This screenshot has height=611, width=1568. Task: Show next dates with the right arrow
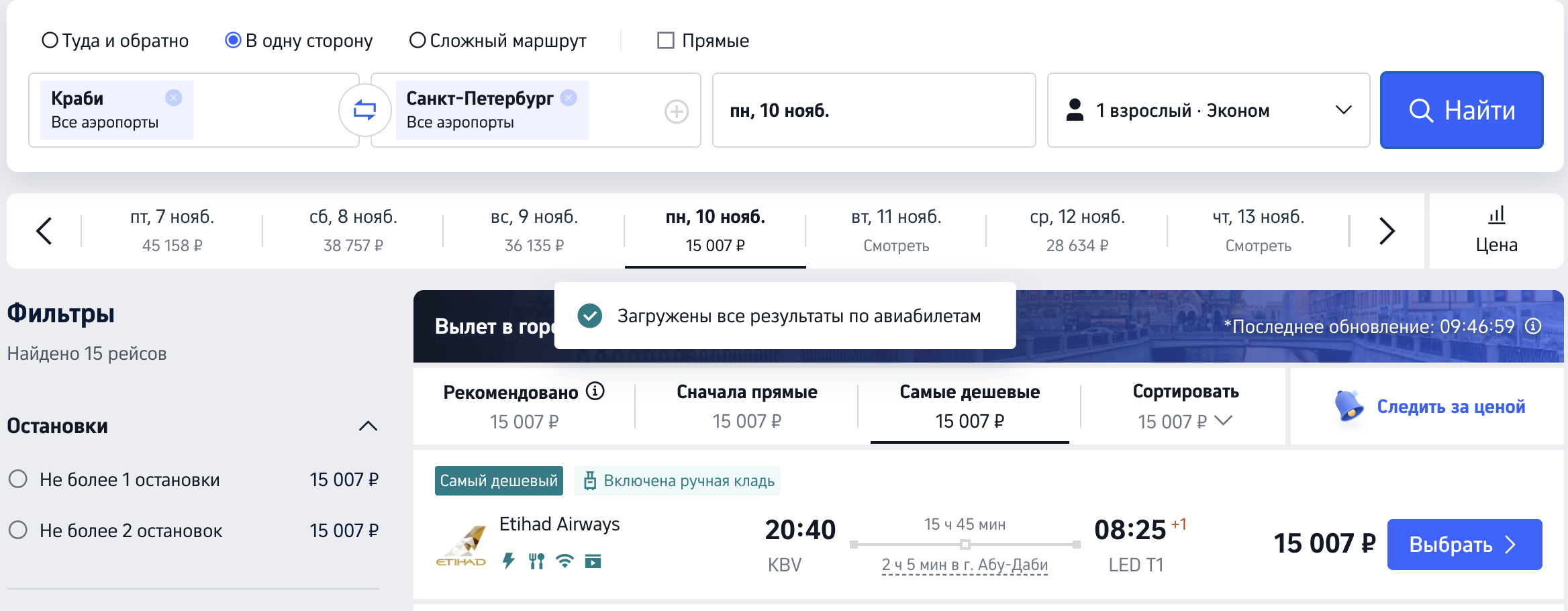click(1386, 231)
